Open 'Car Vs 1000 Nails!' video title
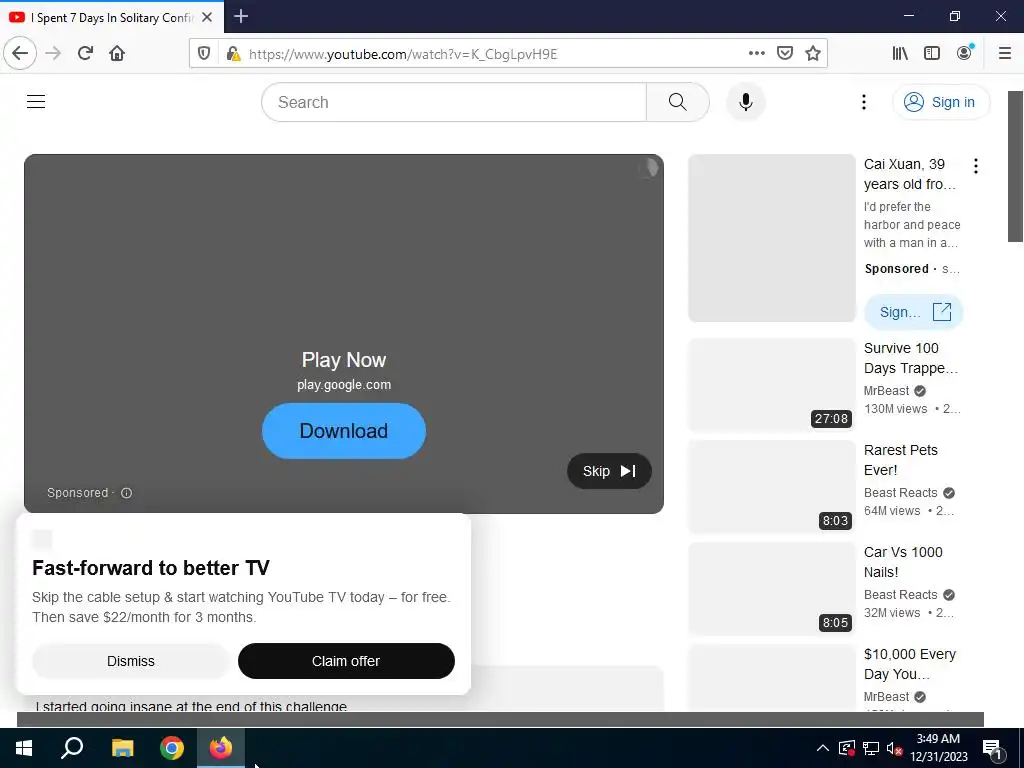Viewport: 1024px width, 768px height. point(903,562)
